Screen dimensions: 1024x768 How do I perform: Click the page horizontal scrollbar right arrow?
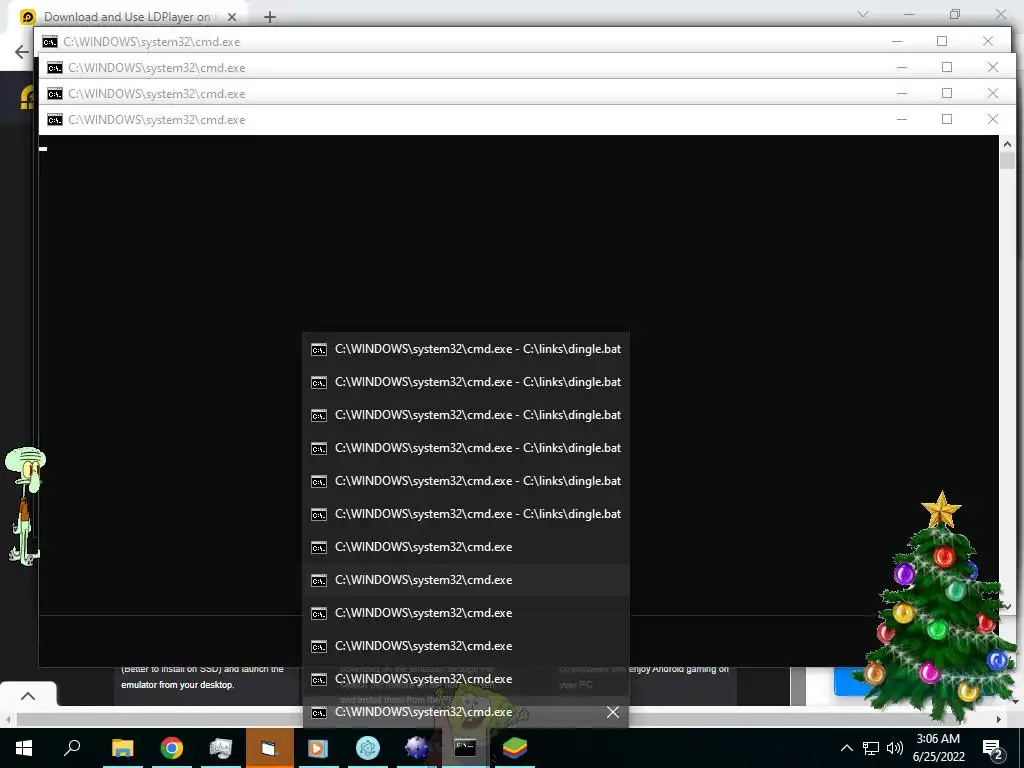(x=999, y=720)
